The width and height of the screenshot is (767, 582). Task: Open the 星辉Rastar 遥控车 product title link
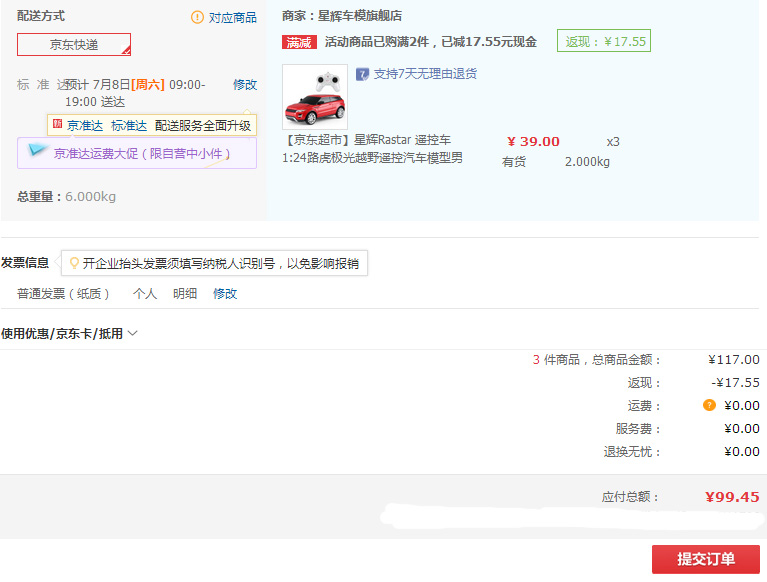(373, 149)
